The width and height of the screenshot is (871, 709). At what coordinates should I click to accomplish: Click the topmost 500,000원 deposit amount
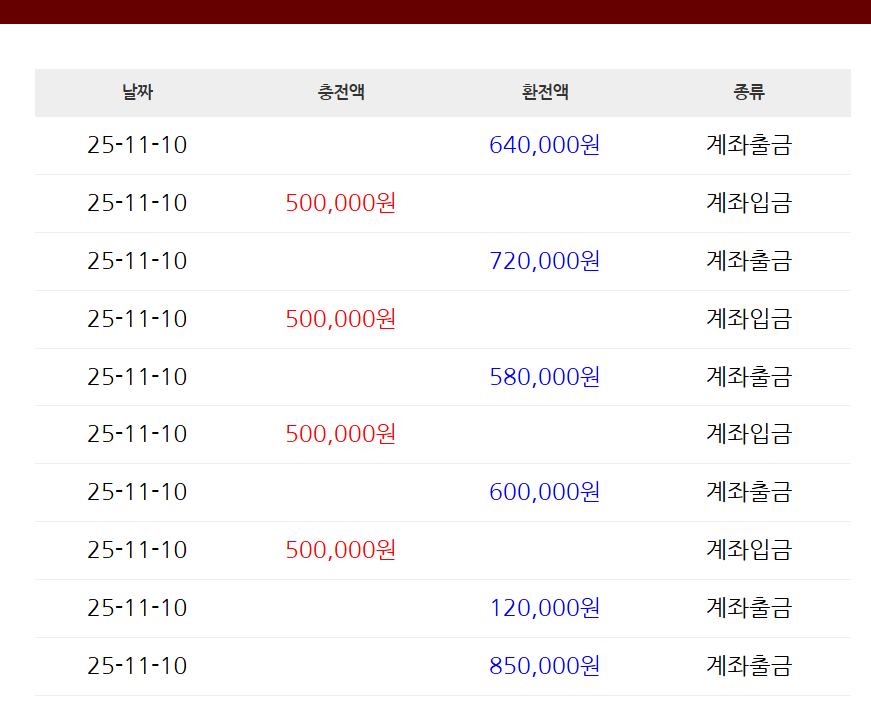click(341, 203)
